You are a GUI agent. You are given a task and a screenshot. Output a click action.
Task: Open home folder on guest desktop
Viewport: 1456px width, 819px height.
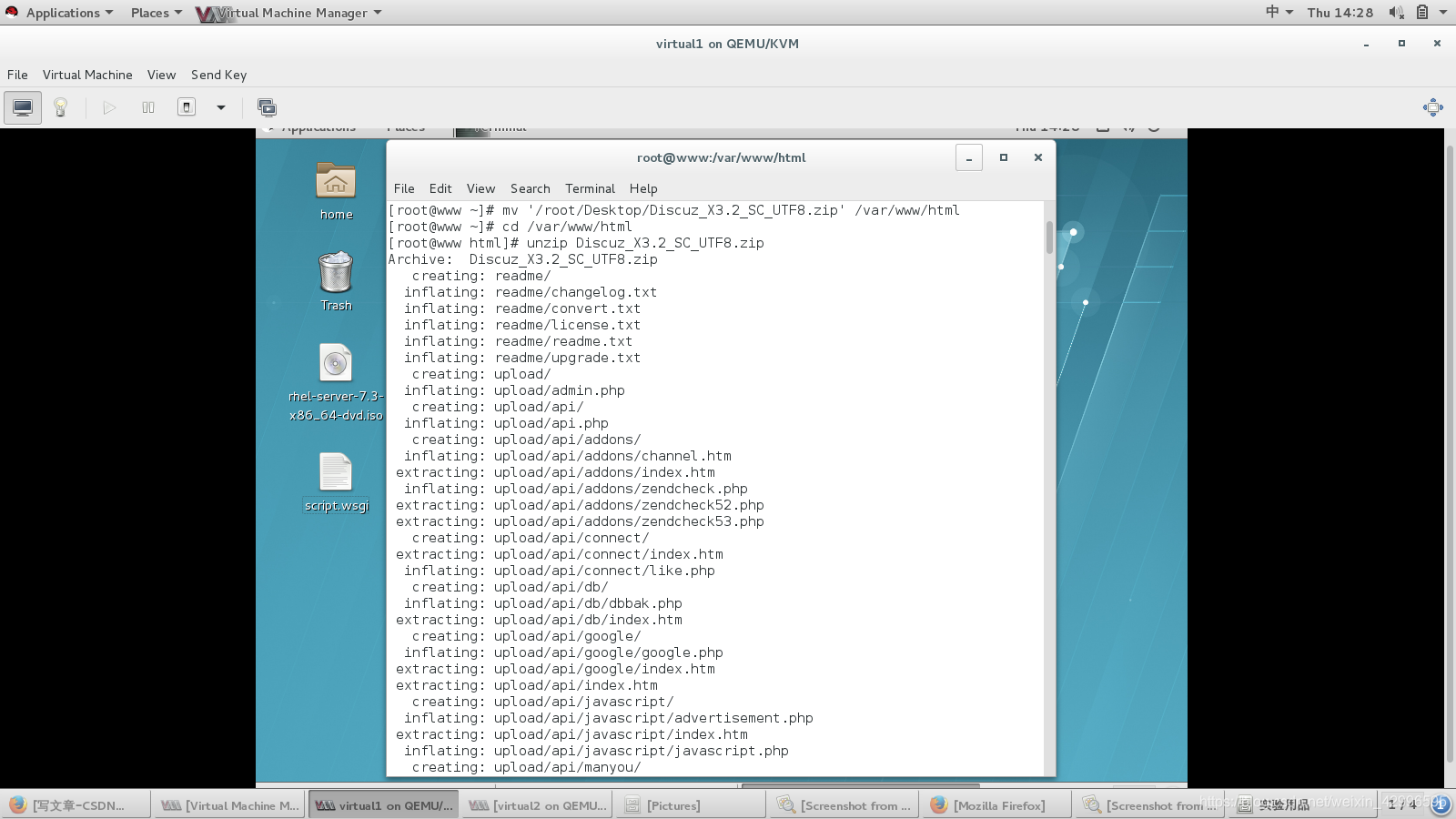[x=336, y=190]
